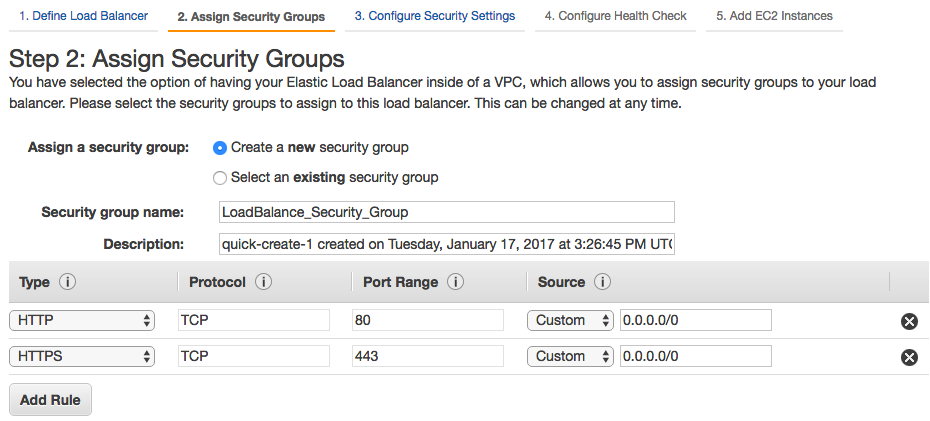Select an existing security group option
The image size is (930, 421).
tap(220, 177)
